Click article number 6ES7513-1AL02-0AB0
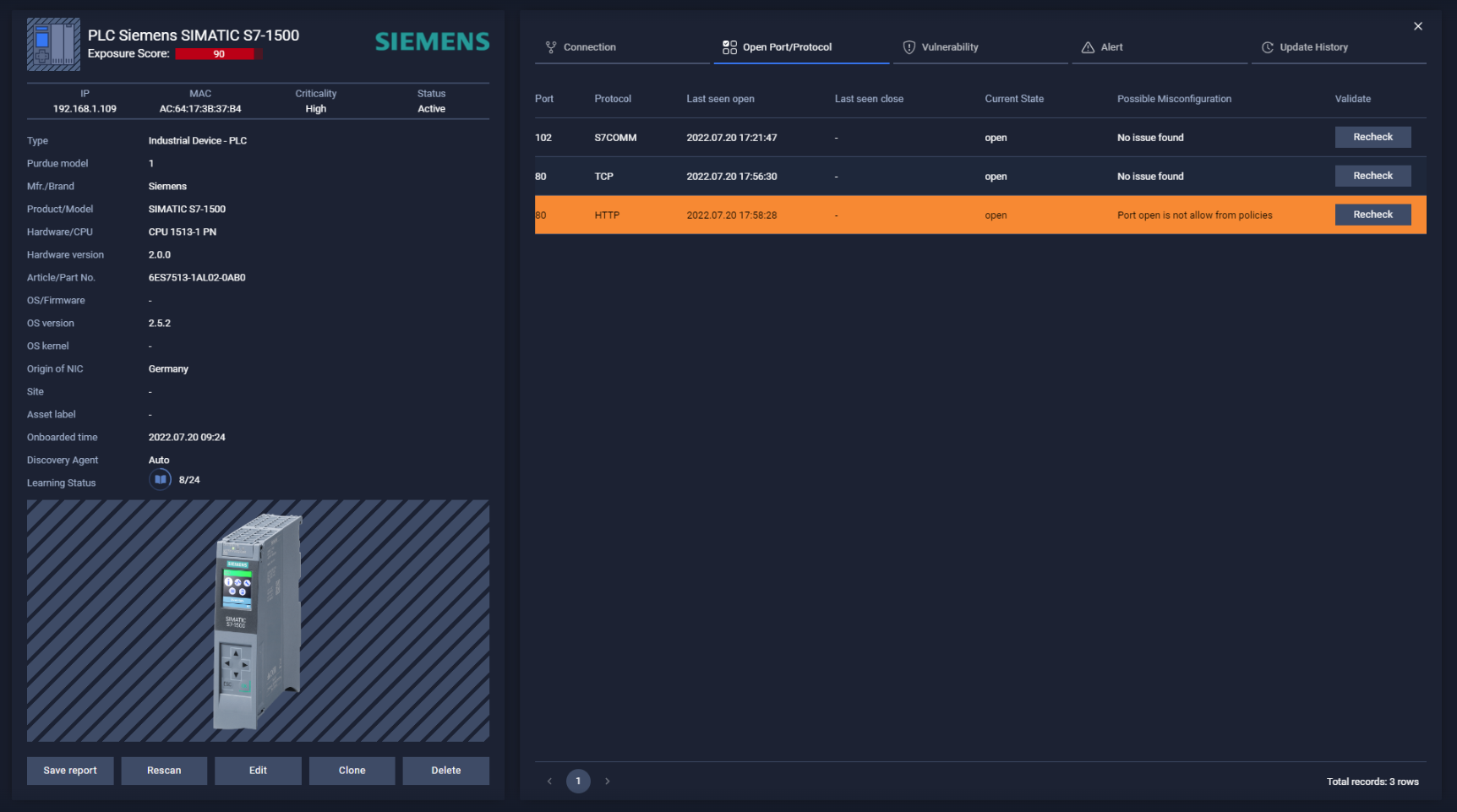Image resolution: width=1457 pixels, height=812 pixels. click(197, 277)
